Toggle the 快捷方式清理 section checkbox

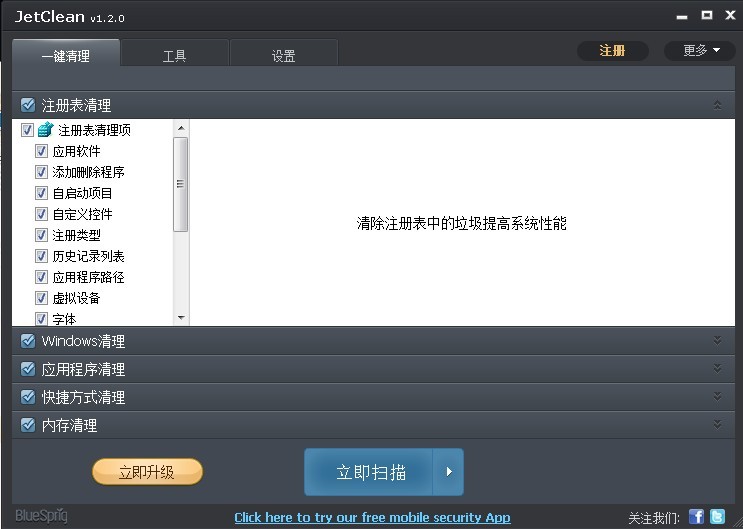tap(28, 397)
